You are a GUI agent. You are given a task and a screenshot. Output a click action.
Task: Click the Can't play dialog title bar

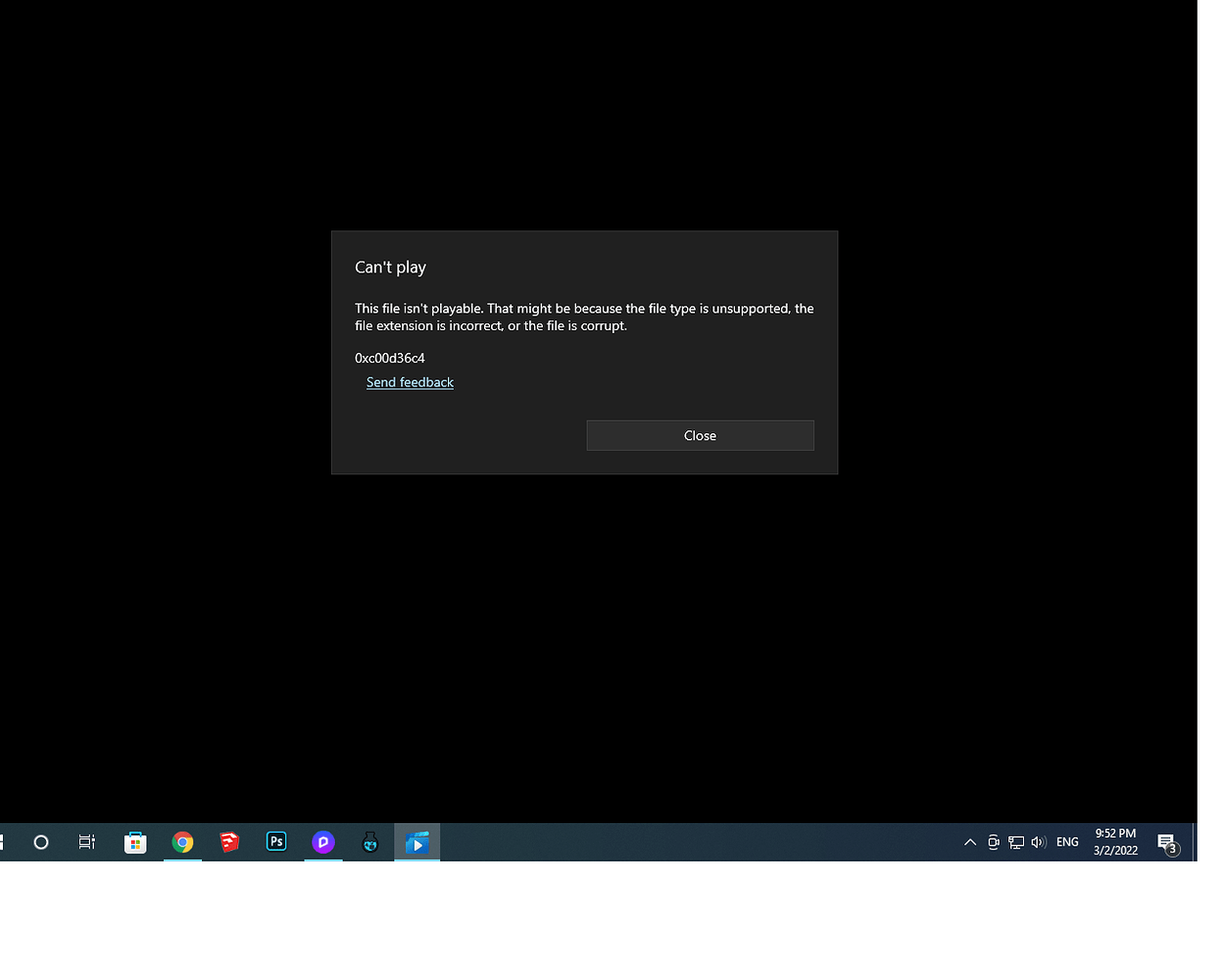click(390, 267)
